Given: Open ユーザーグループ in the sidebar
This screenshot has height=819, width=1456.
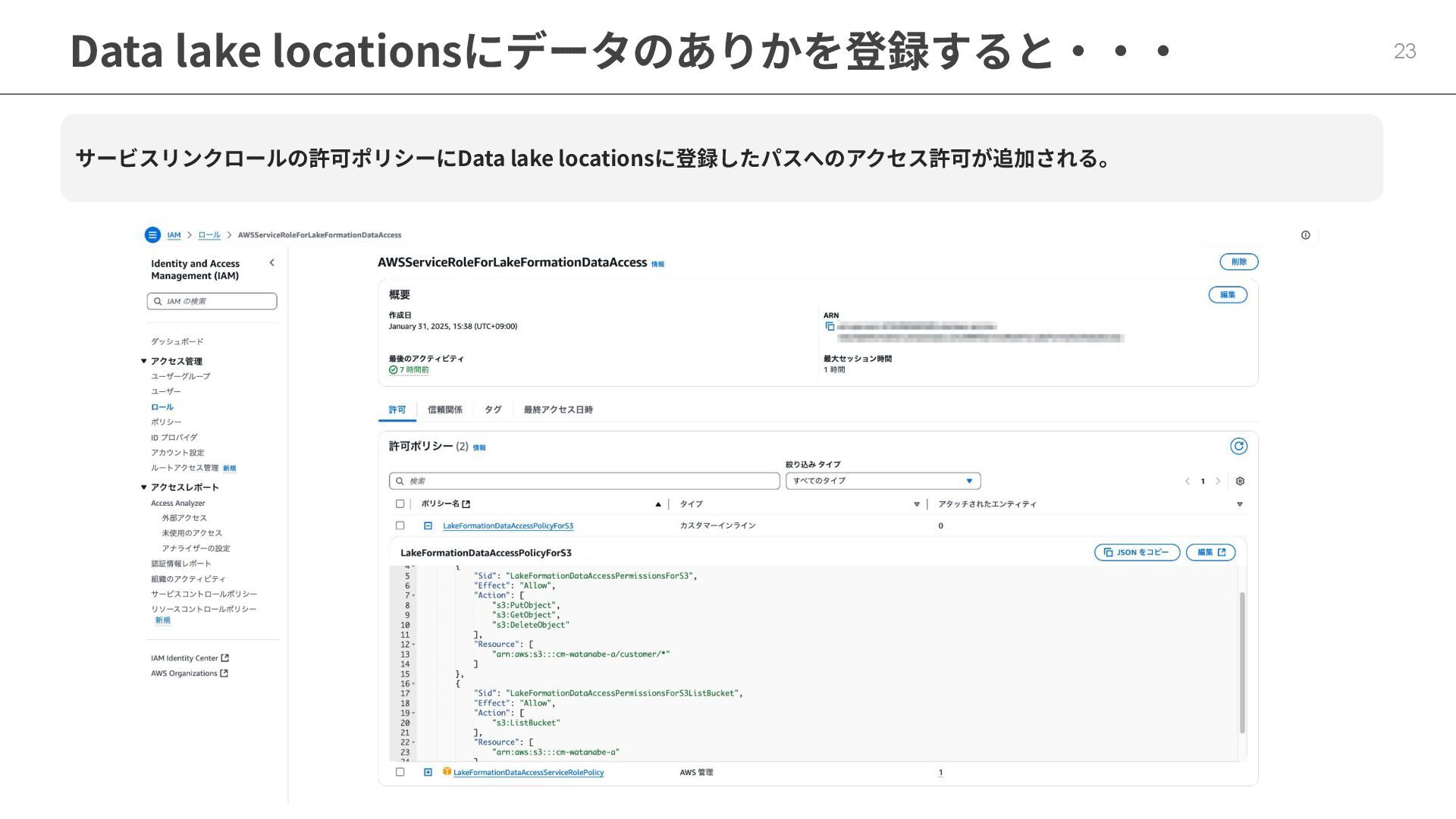Looking at the screenshot, I should click(x=180, y=376).
